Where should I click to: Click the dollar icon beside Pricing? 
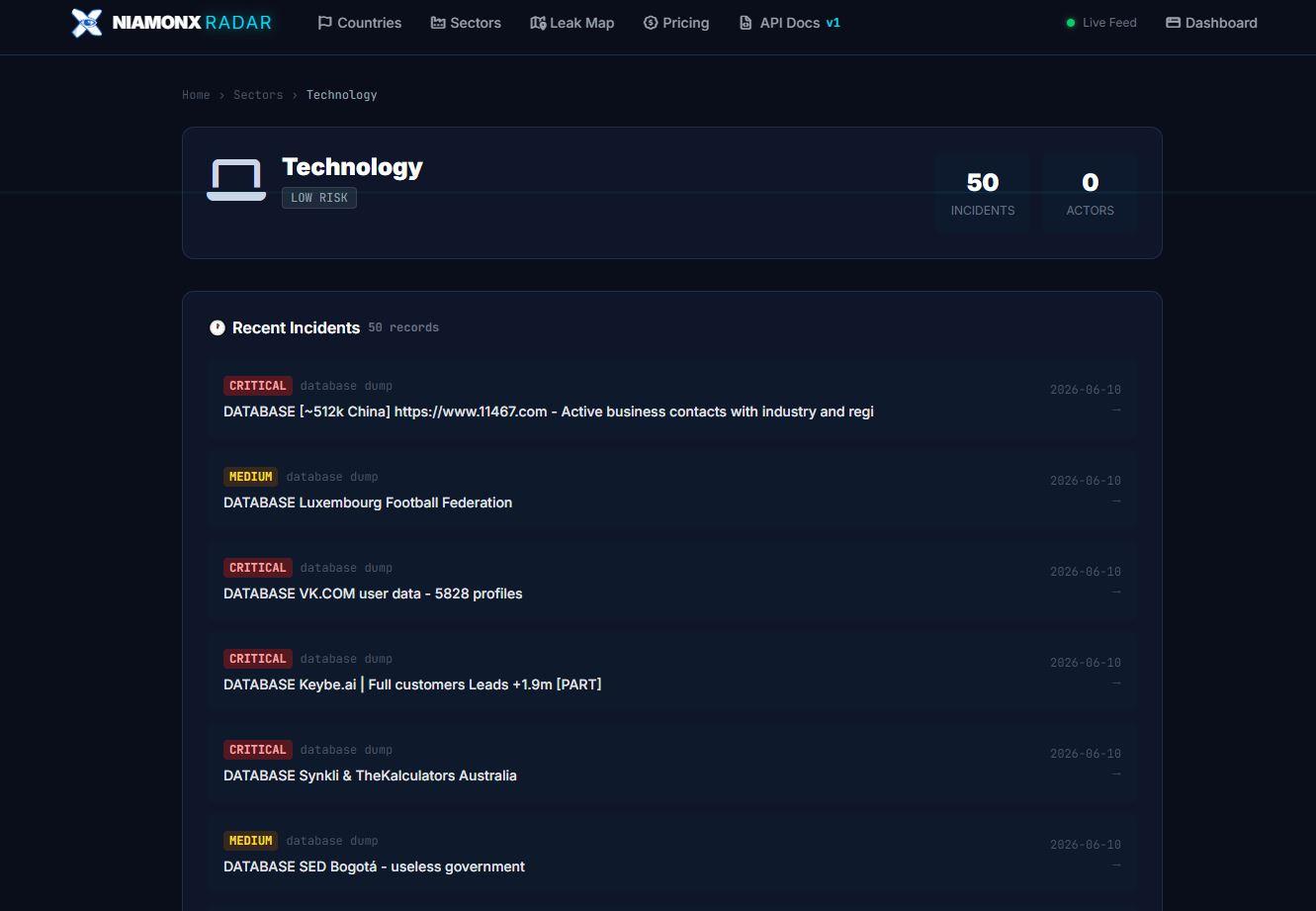(651, 23)
